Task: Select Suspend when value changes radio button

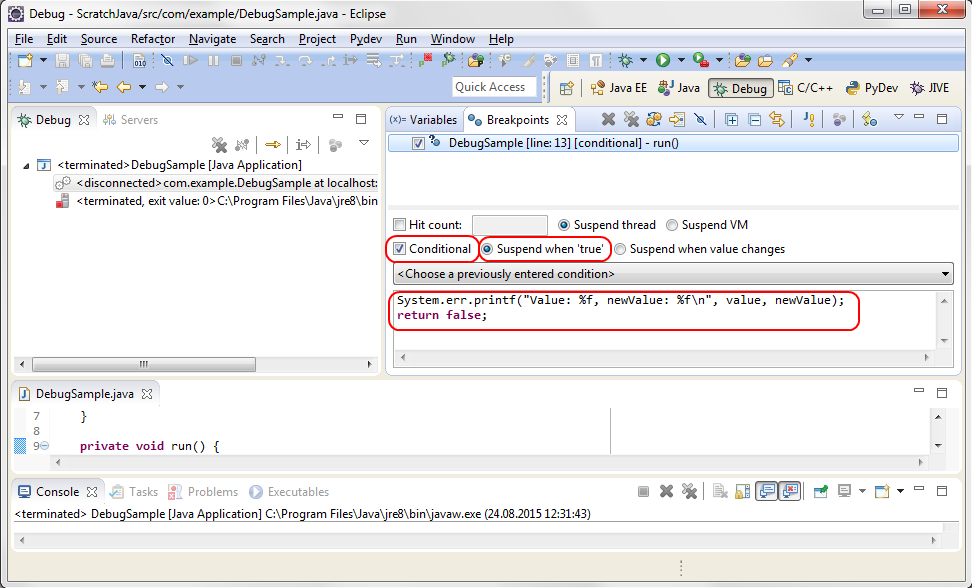Action: 620,249
